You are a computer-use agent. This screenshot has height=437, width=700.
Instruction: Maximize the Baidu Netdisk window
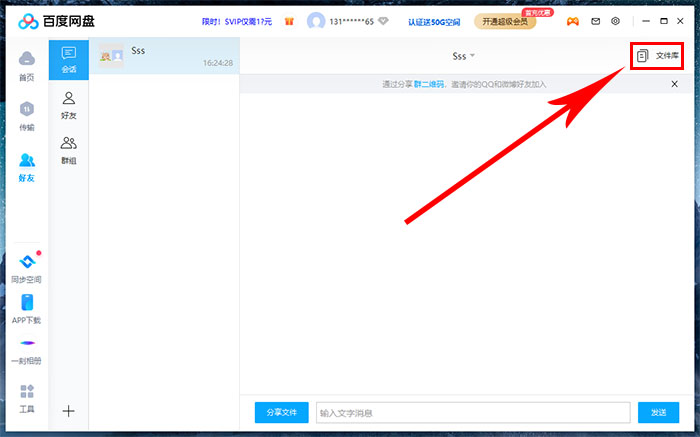tap(664, 21)
